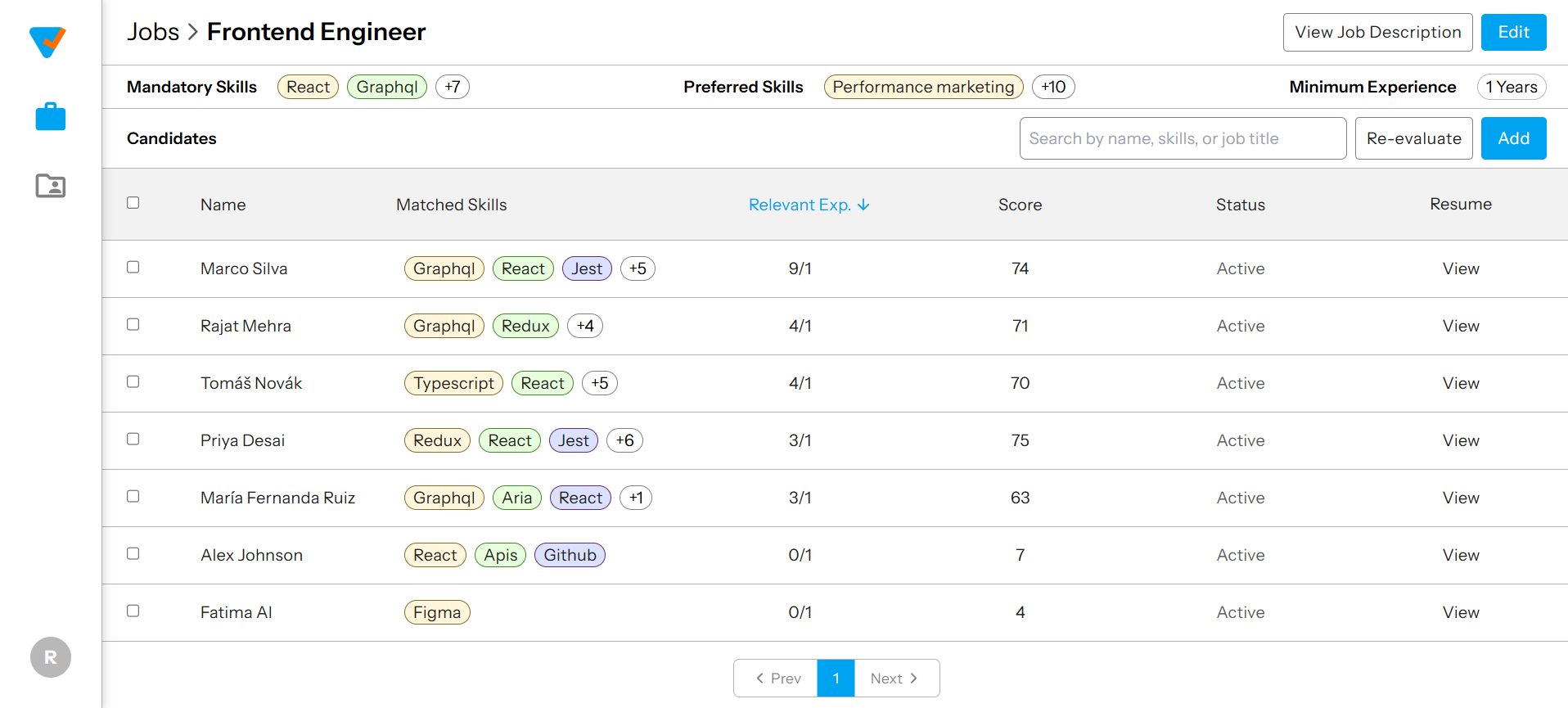
Task: Open candidate name Priya Desai
Action: point(243,440)
